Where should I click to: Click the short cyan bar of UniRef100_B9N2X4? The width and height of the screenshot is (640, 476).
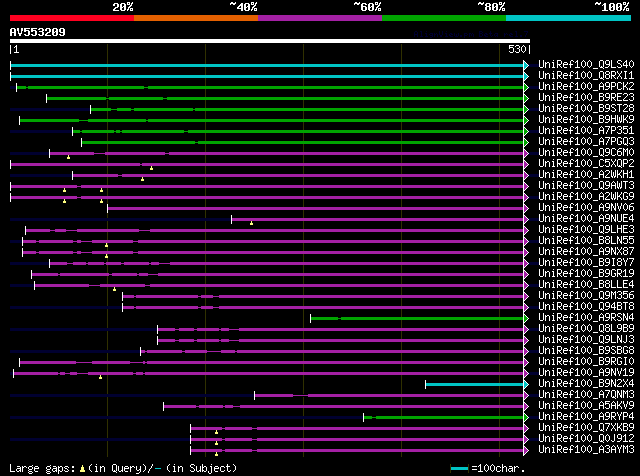[x=474, y=385]
